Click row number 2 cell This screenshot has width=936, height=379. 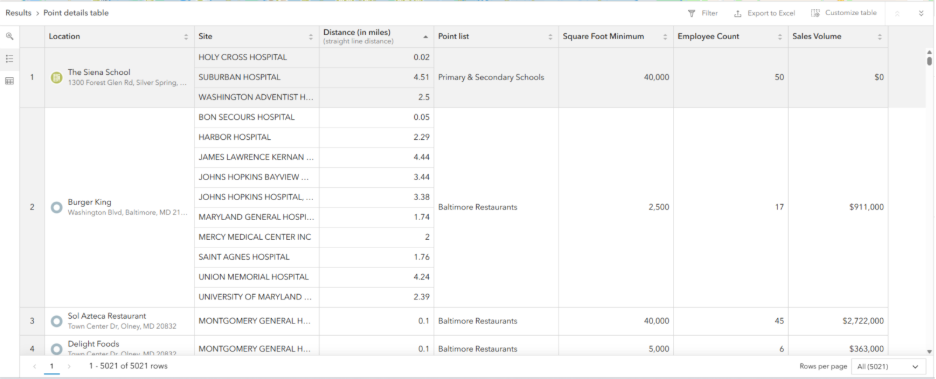point(32,208)
